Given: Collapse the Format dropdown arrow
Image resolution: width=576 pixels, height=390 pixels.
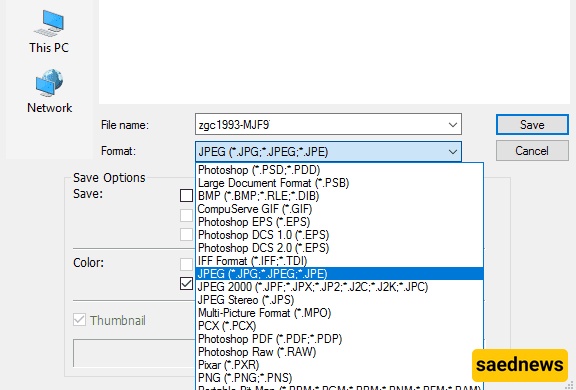Looking at the screenshot, I should (453, 152).
